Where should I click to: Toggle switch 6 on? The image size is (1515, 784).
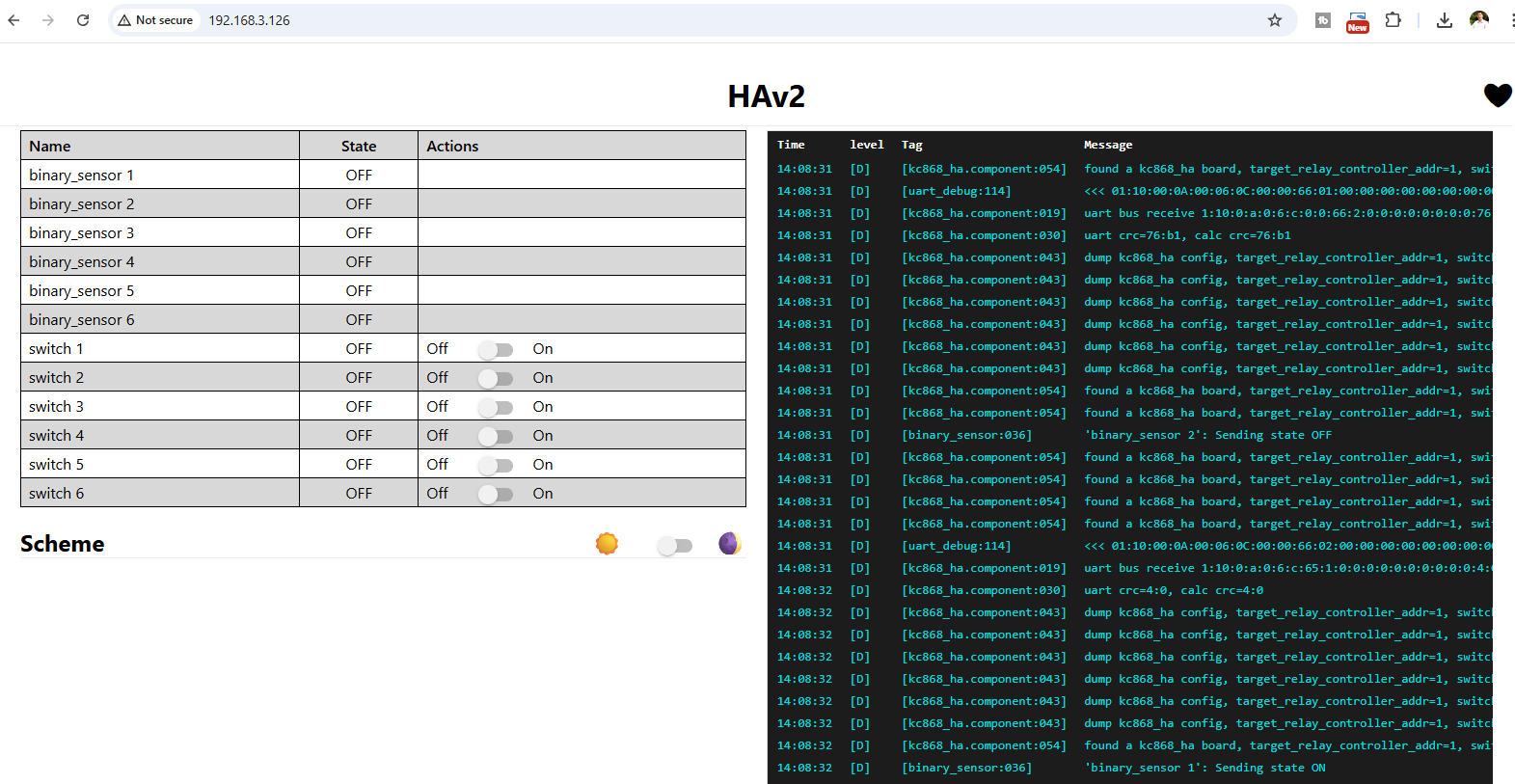[x=496, y=494]
